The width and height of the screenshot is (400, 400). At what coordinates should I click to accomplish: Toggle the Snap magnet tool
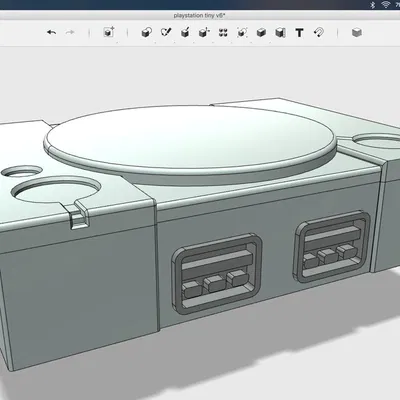(319, 32)
